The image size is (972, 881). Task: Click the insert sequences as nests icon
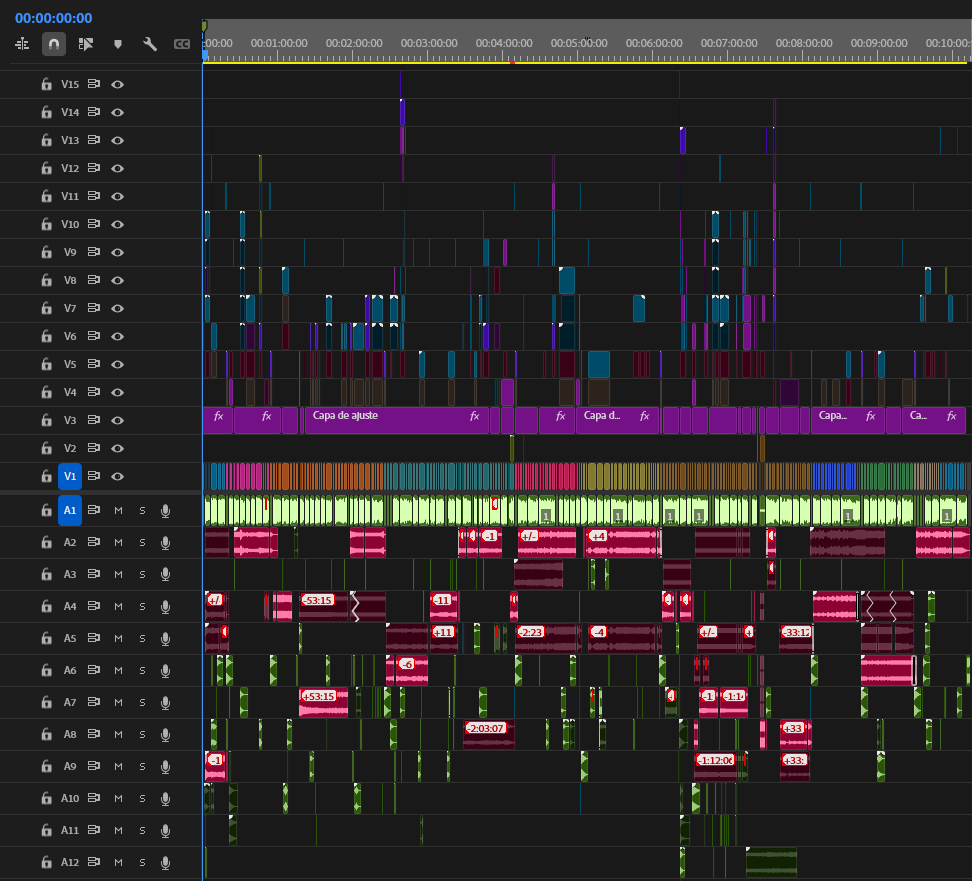[x=22, y=44]
